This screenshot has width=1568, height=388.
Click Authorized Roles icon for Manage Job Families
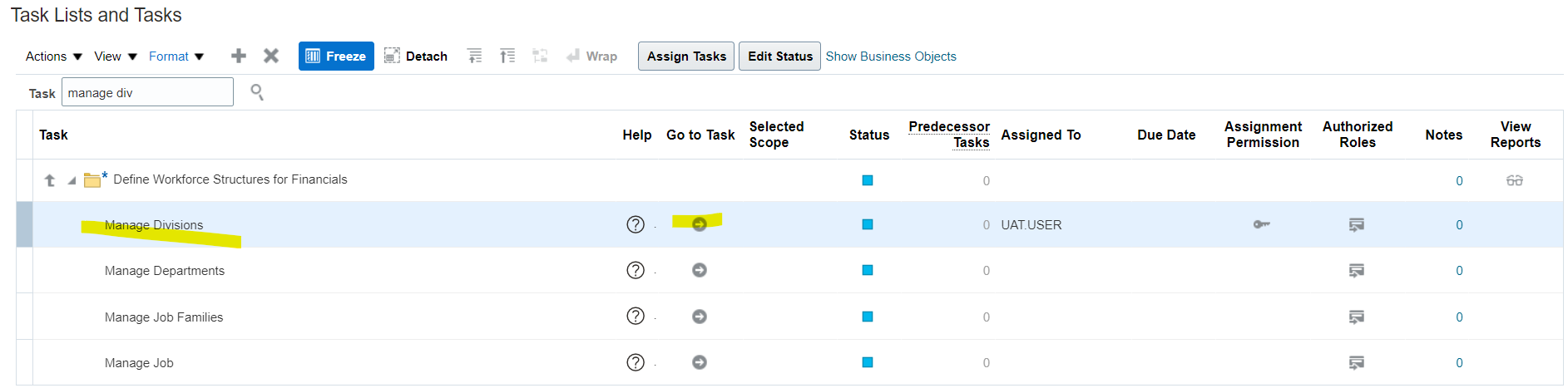point(1357,317)
